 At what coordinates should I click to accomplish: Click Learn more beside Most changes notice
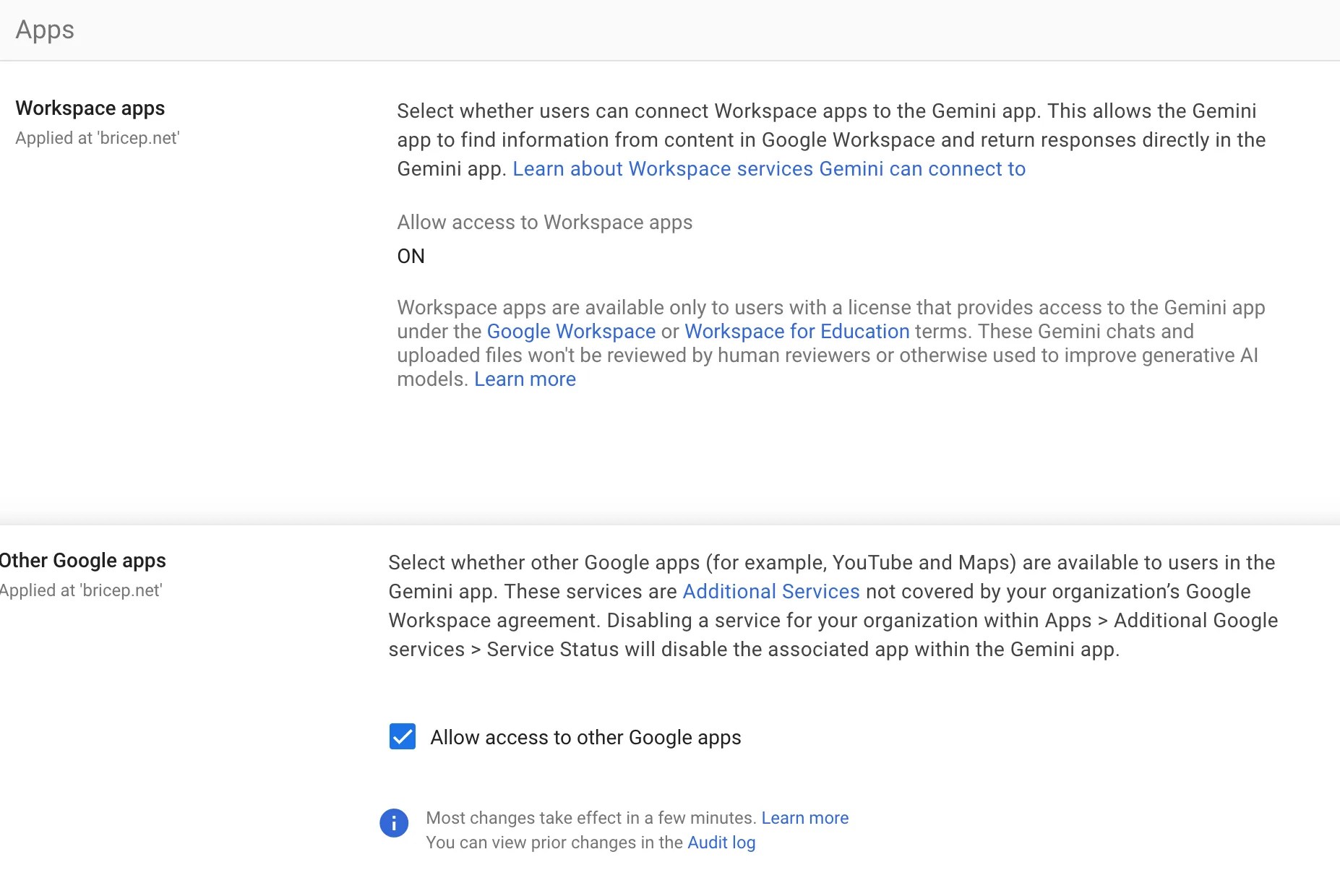coord(804,817)
